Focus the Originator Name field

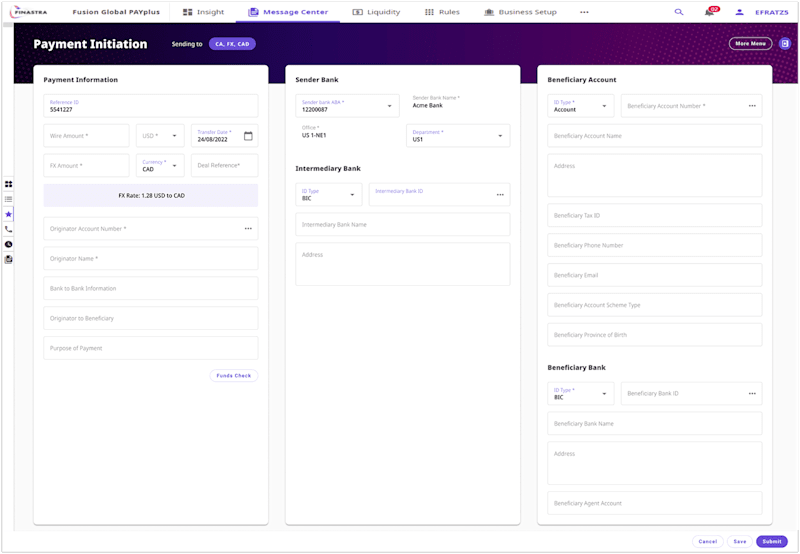point(151,259)
